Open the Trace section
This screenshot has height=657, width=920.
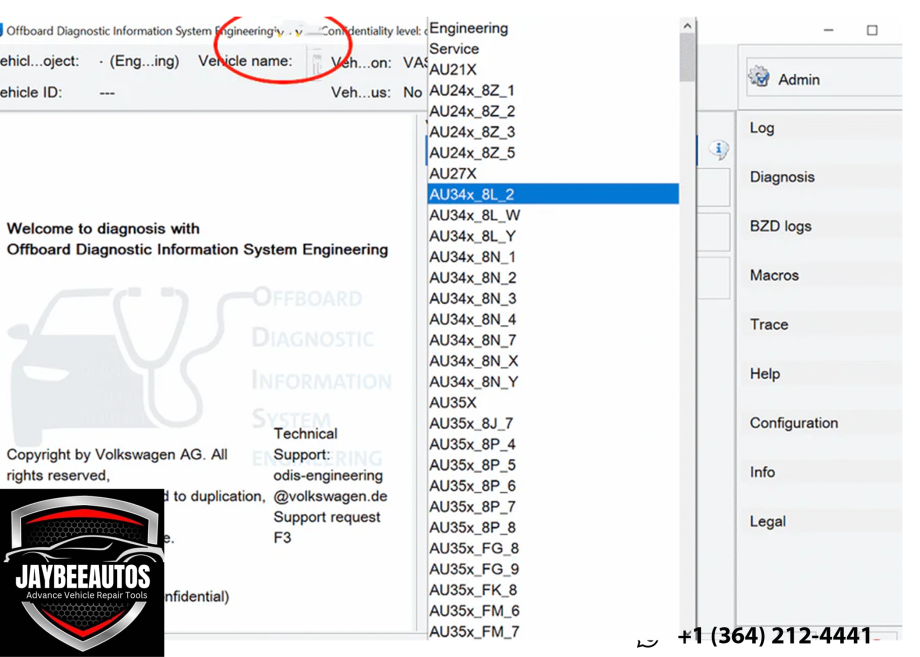coord(769,324)
